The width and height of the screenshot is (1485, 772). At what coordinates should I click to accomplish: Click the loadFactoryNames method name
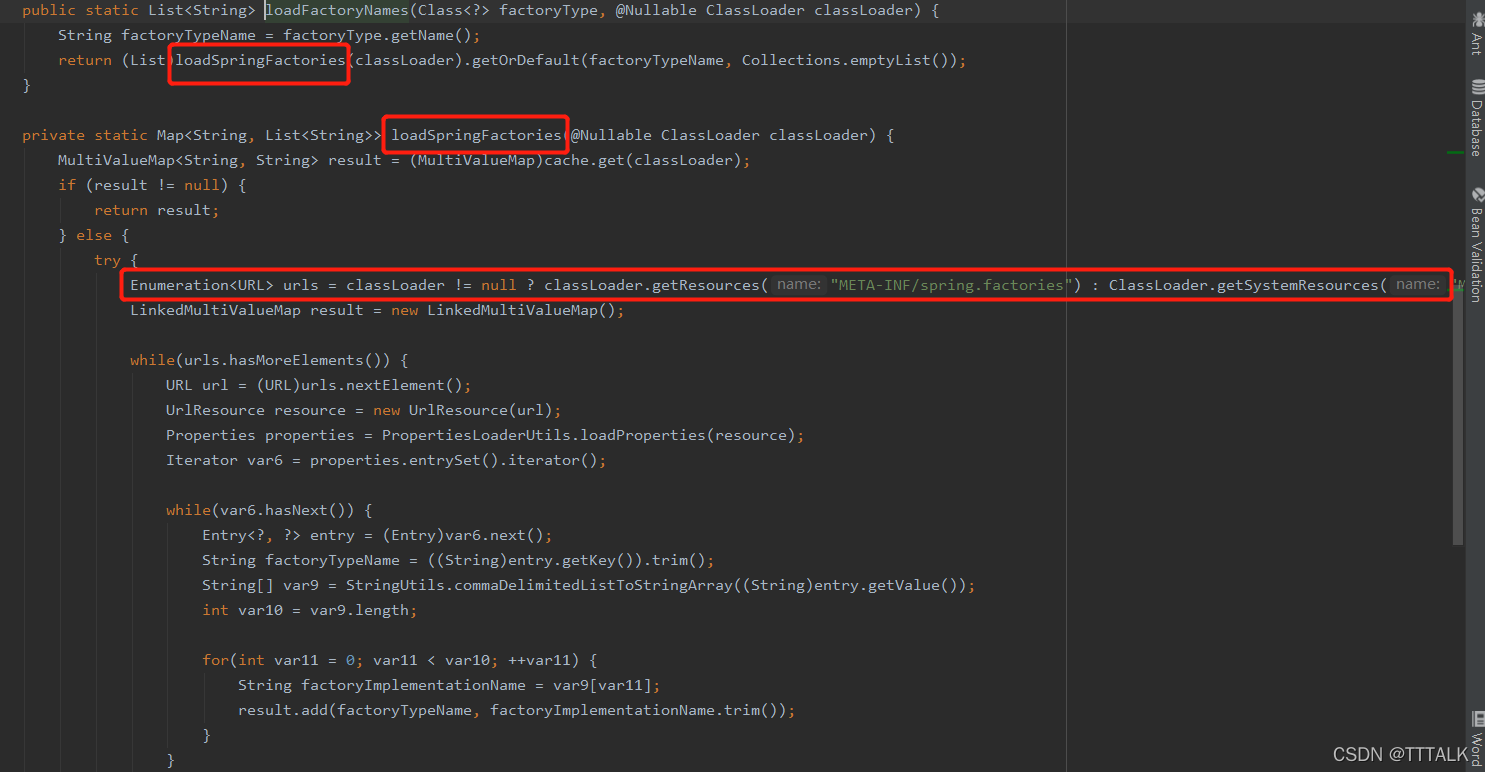pyautogui.click(x=336, y=10)
